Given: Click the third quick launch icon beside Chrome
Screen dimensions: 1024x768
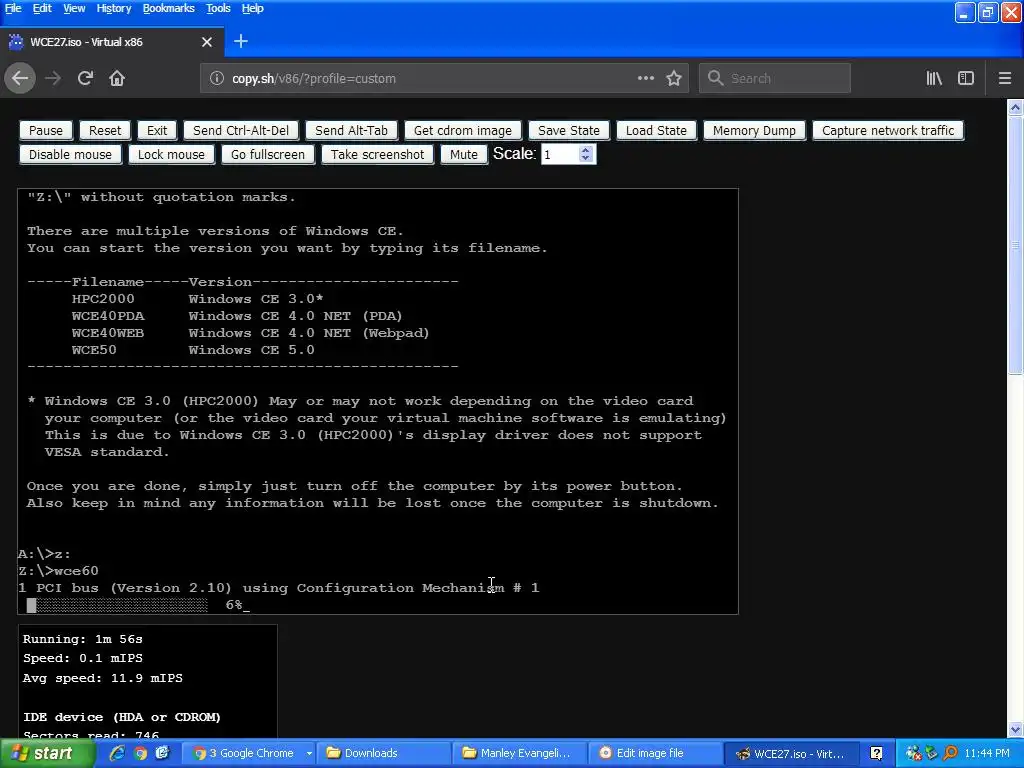Looking at the screenshot, I should 162,753.
